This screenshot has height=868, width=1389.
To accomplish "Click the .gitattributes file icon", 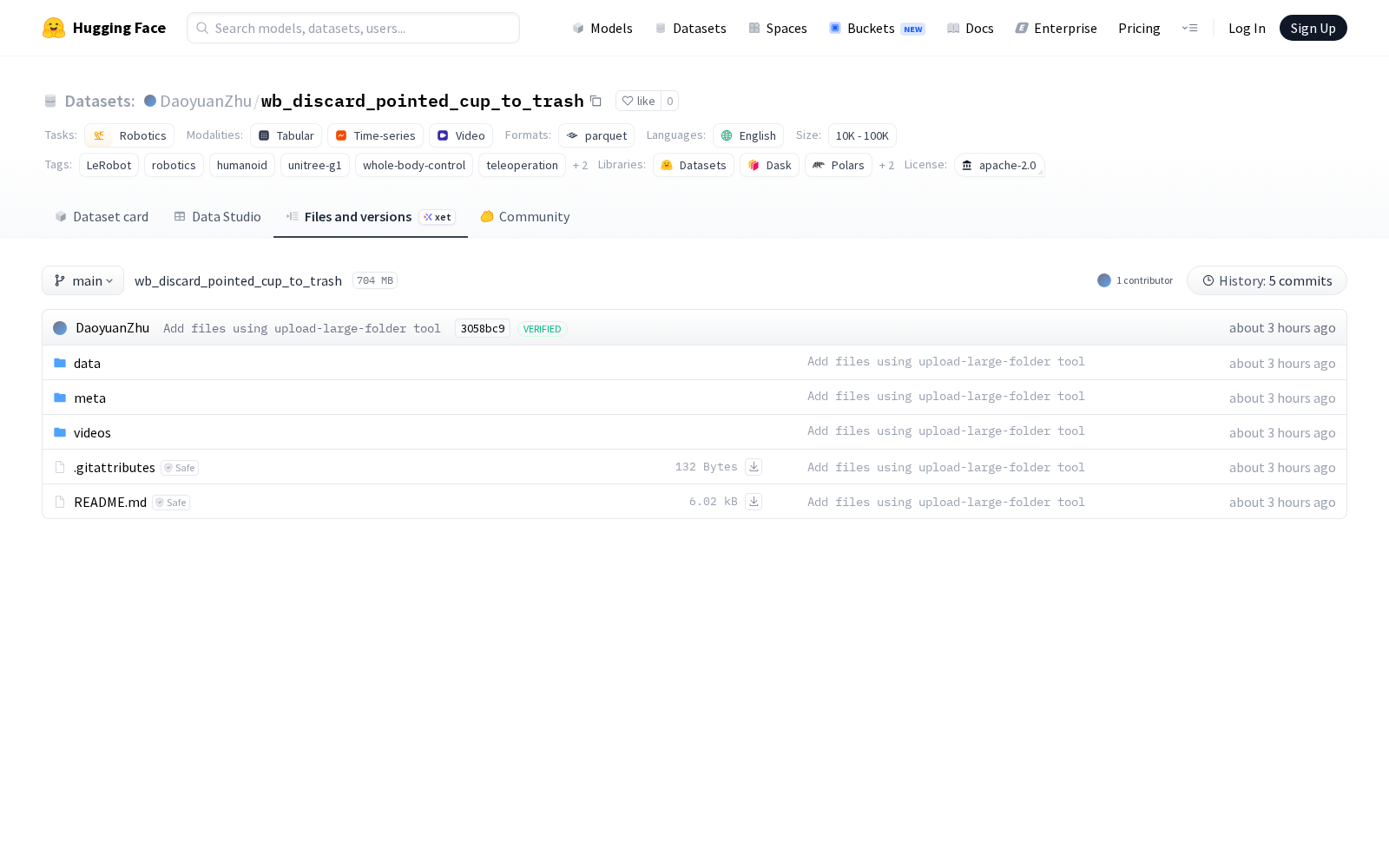I will [60, 467].
